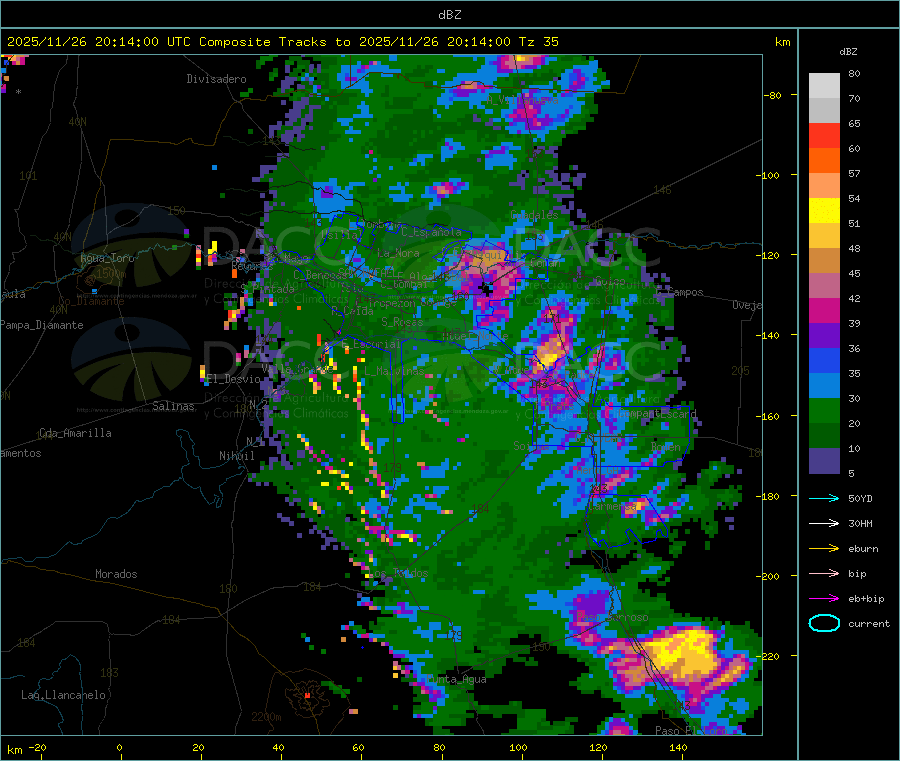
Task: Select the orange 57–60 dBZ swatch
Action: tap(824, 161)
